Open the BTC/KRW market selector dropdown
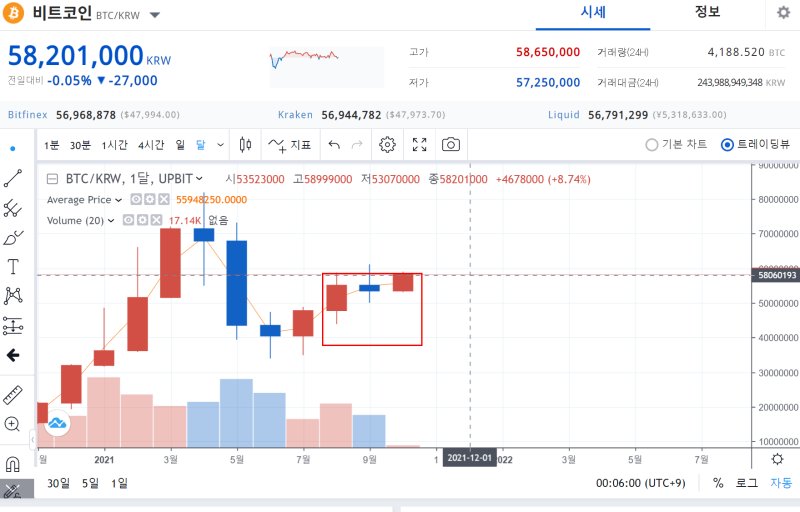Image resolution: width=800 pixels, height=512 pixels. [x=155, y=15]
